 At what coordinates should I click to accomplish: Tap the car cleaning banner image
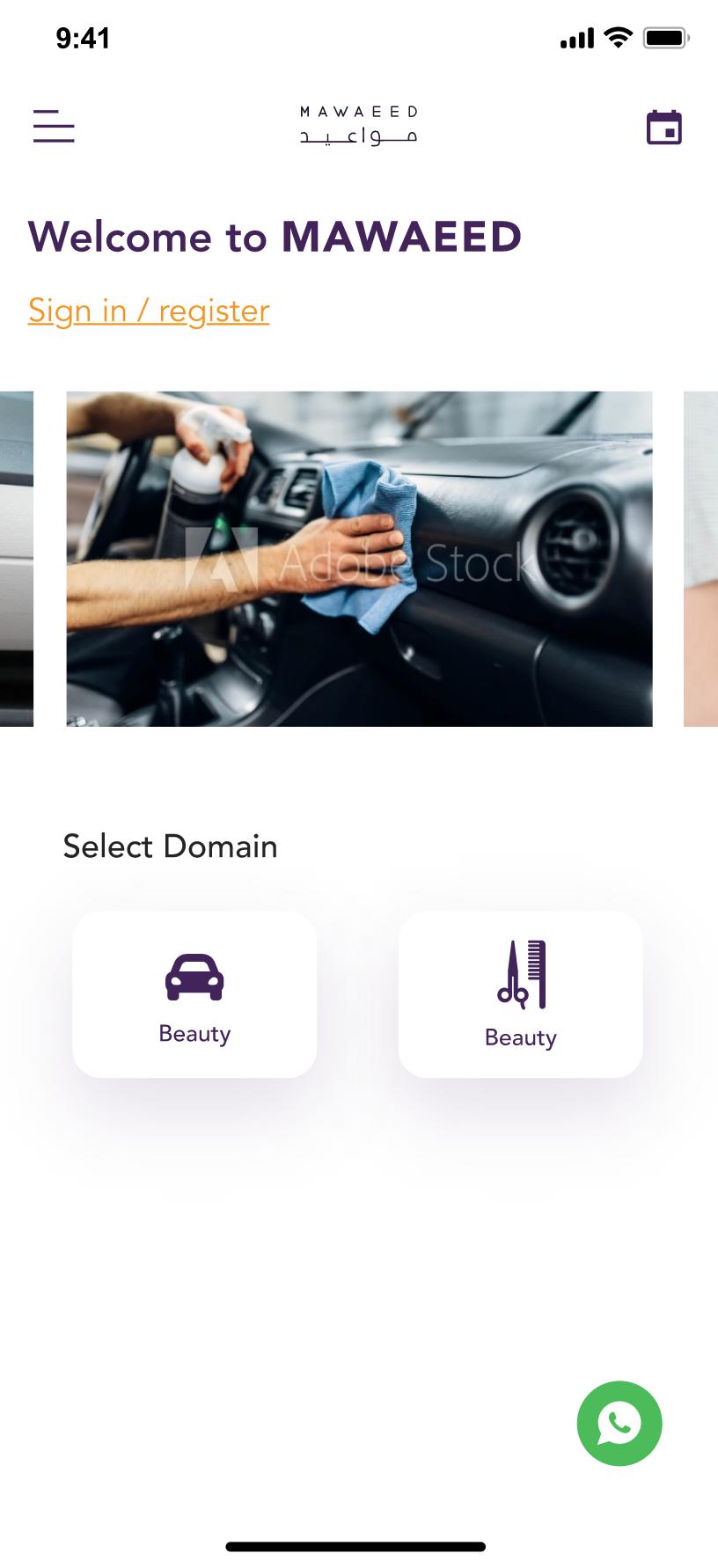pos(359,559)
